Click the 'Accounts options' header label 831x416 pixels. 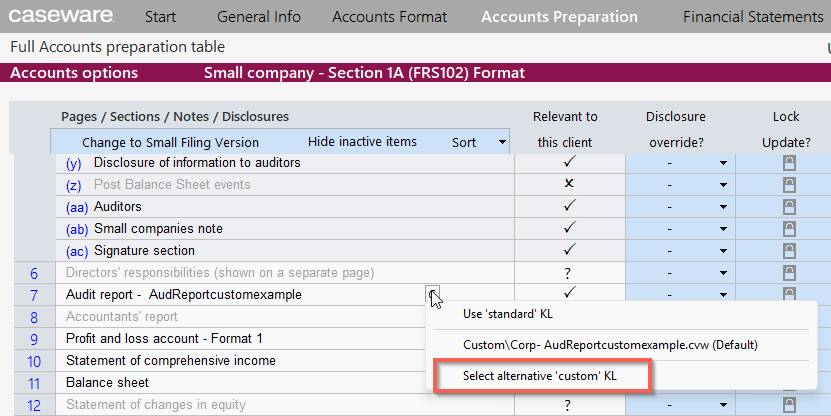74,73
